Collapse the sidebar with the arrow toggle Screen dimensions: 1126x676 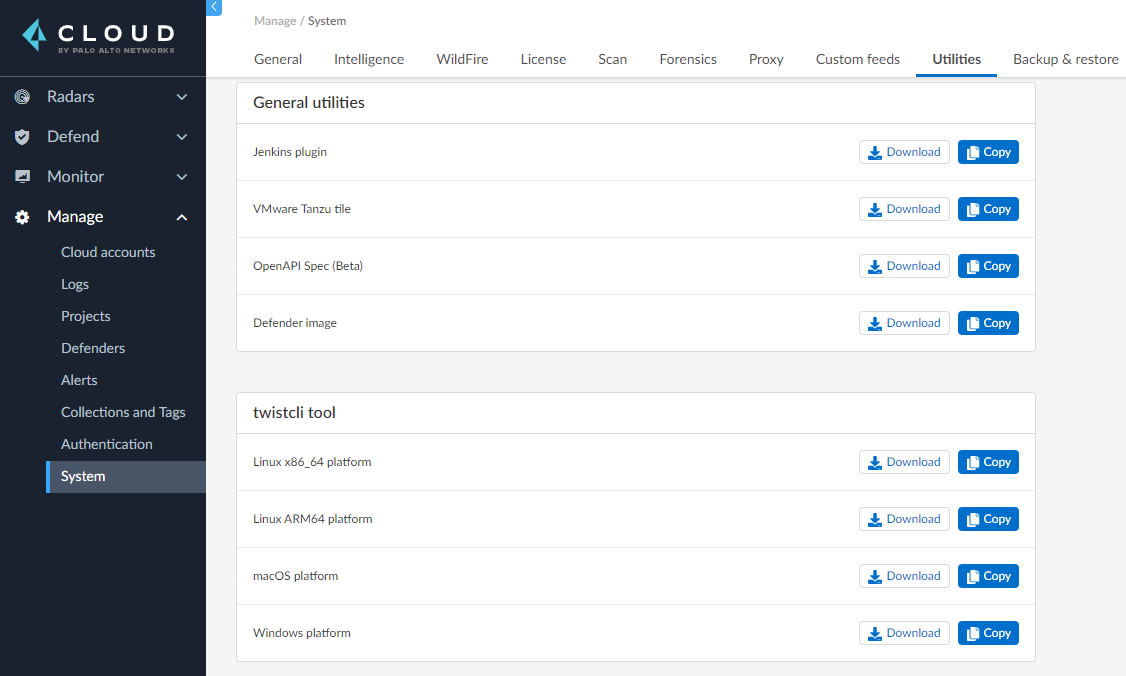point(214,7)
